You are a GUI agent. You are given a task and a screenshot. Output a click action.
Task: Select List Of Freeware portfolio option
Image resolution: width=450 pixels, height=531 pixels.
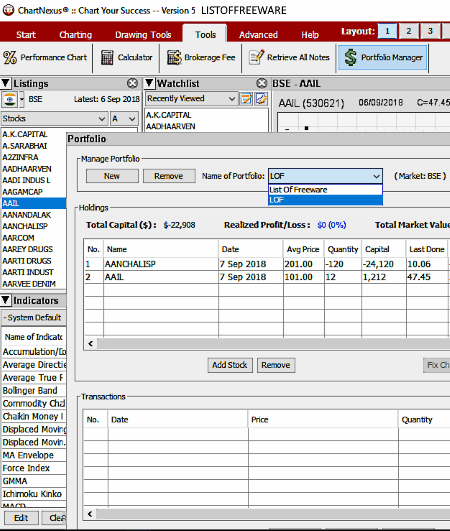tap(325, 190)
